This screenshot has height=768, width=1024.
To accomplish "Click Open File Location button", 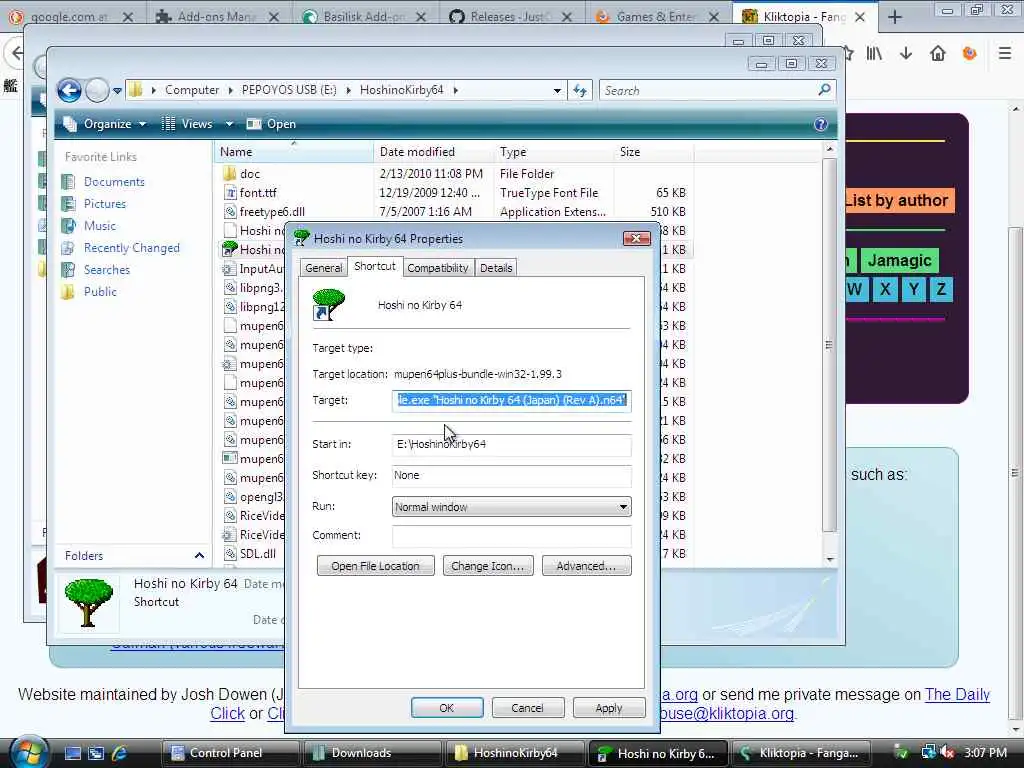I will (376, 566).
